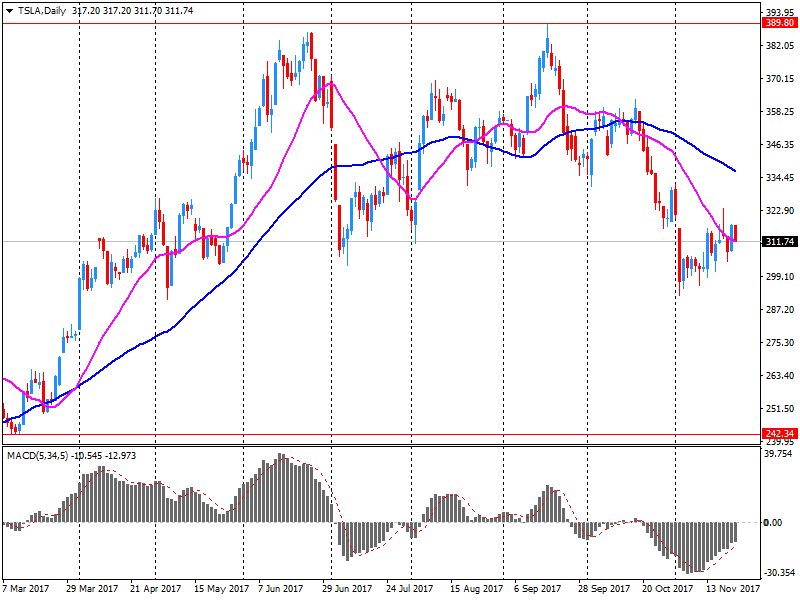This screenshot has width=800, height=600.
Task: Click the 24 Jul 2017 date label
Action: pyautogui.click(x=410, y=589)
